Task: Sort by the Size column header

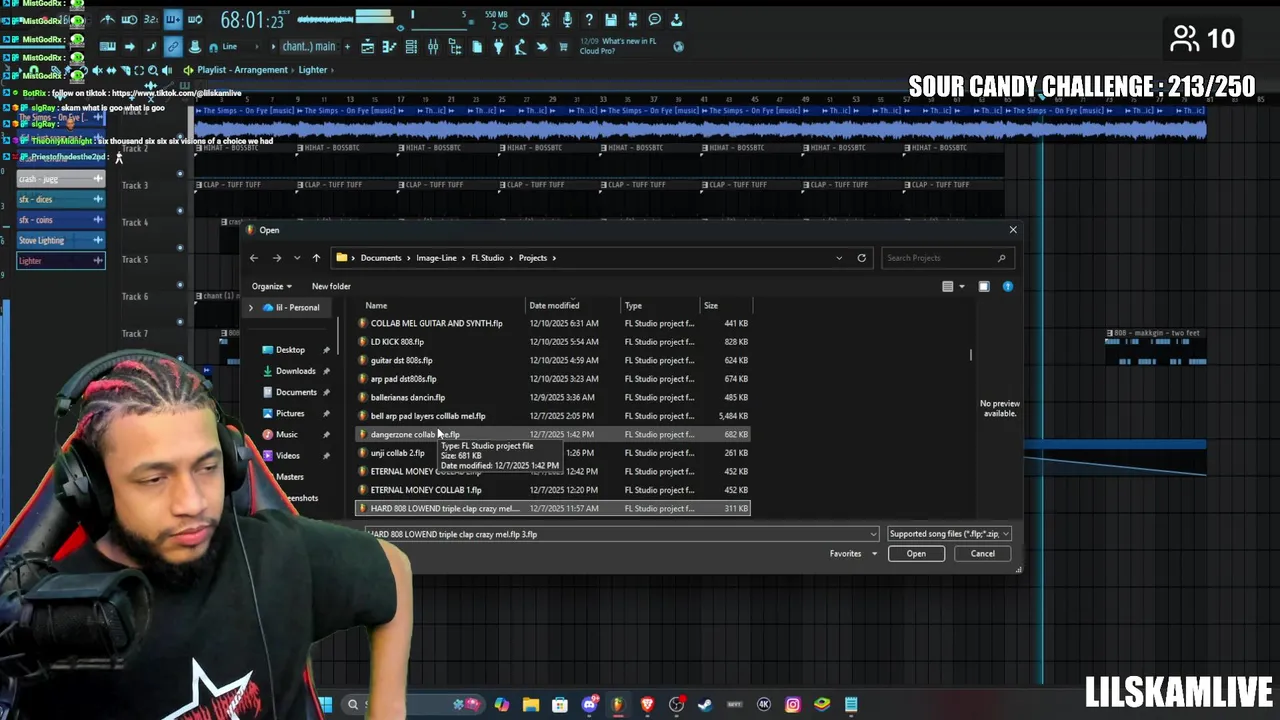Action: tap(725, 306)
